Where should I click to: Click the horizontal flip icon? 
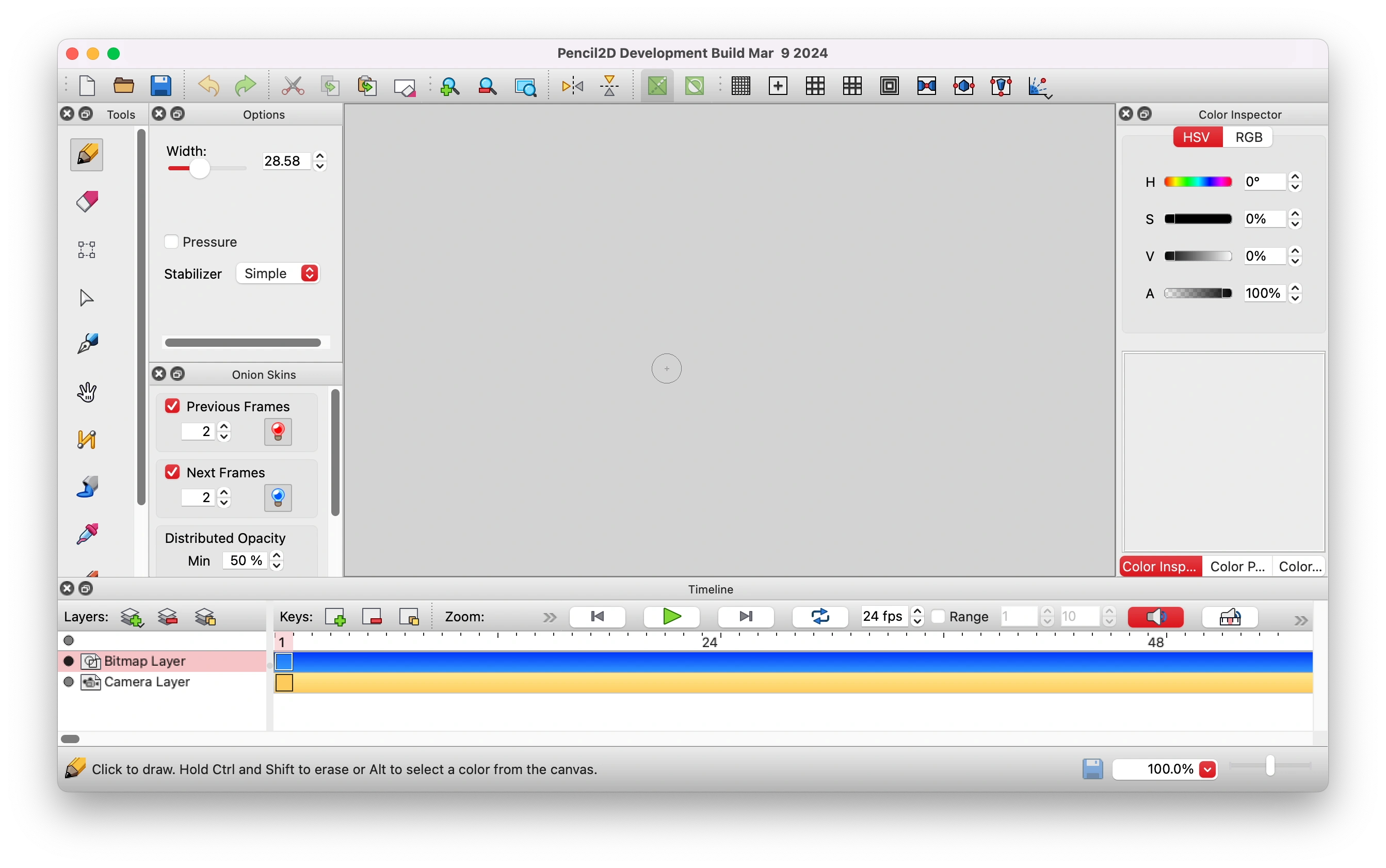572,86
